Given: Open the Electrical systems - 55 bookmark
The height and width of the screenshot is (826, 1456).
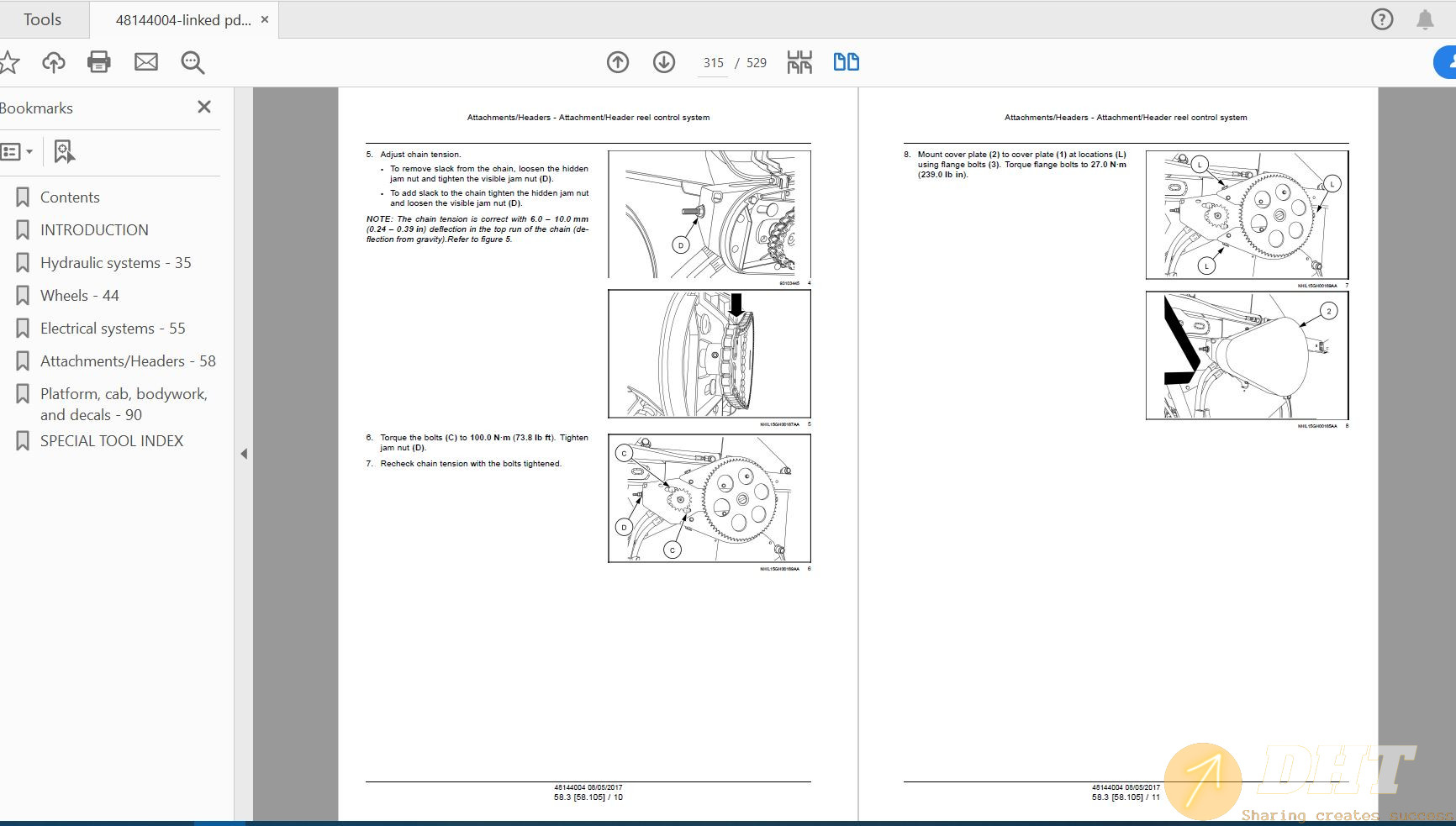Looking at the screenshot, I should (113, 329).
